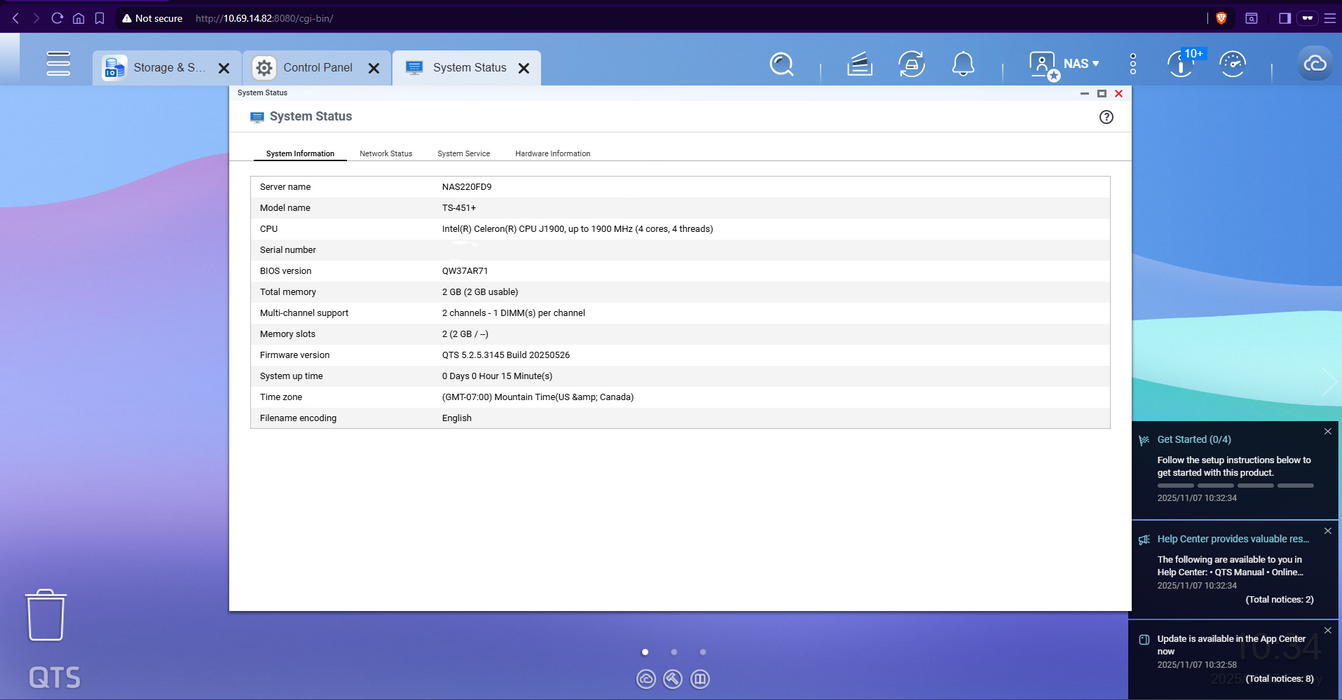The width and height of the screenshot is (1342, 700).
Task: Switch to the Hardware Information tab
Action: point(552,154)
